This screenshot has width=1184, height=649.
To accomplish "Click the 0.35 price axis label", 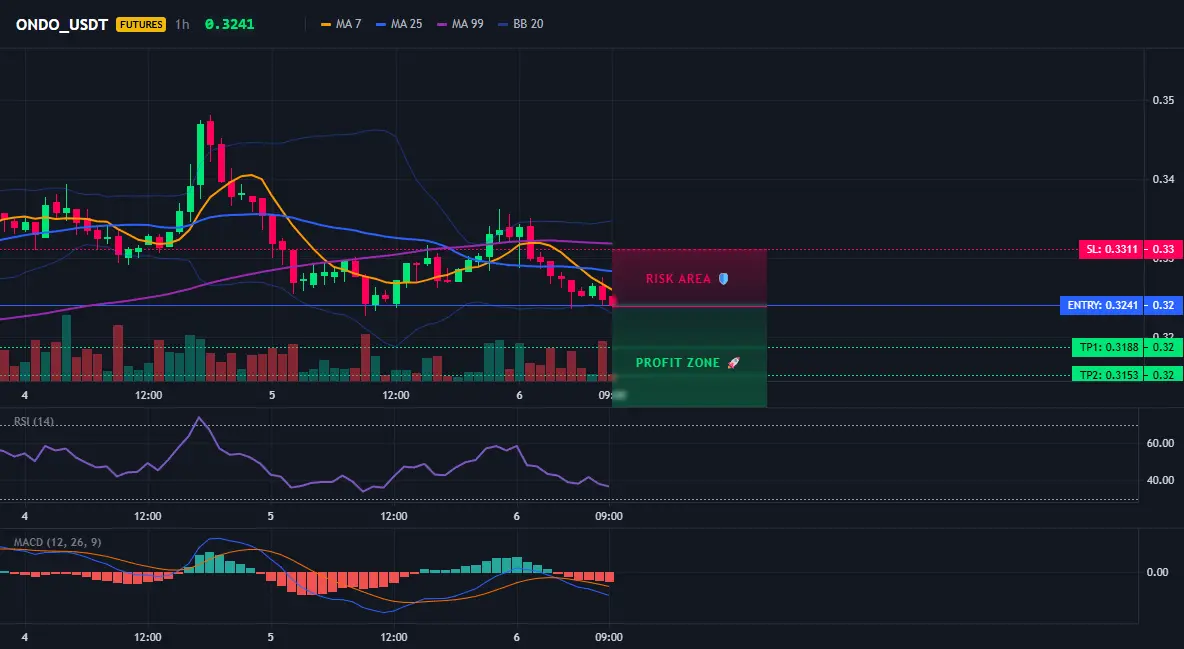I will [1163, 100].
